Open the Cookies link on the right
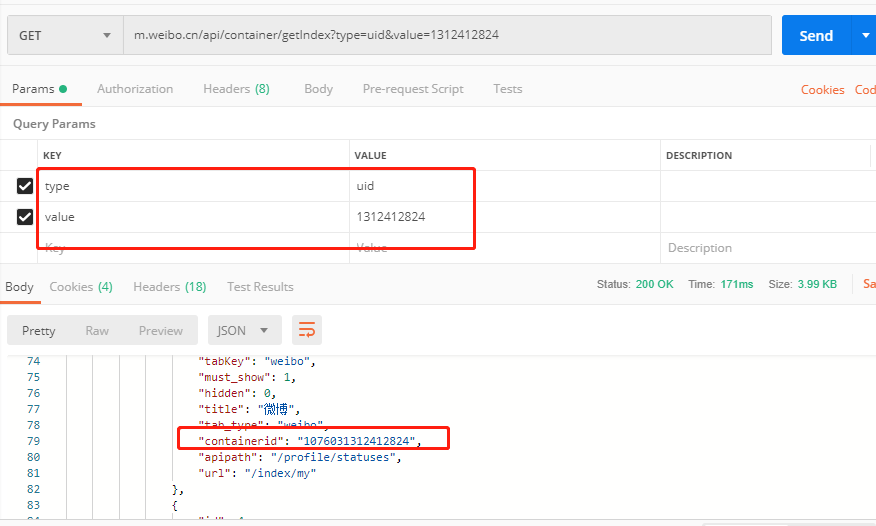876x526 pixels. point(822,90)
